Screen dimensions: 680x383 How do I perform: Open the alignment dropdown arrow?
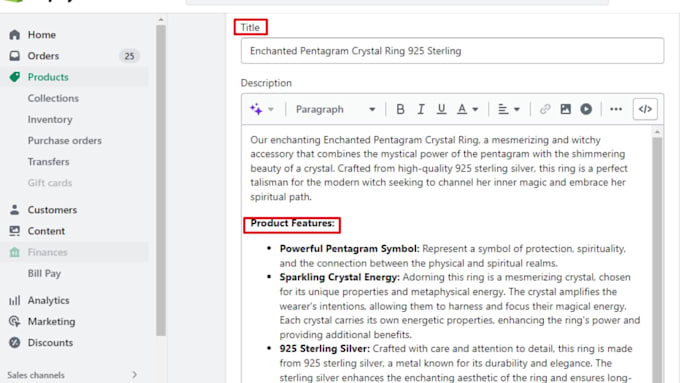coord(517,109)
